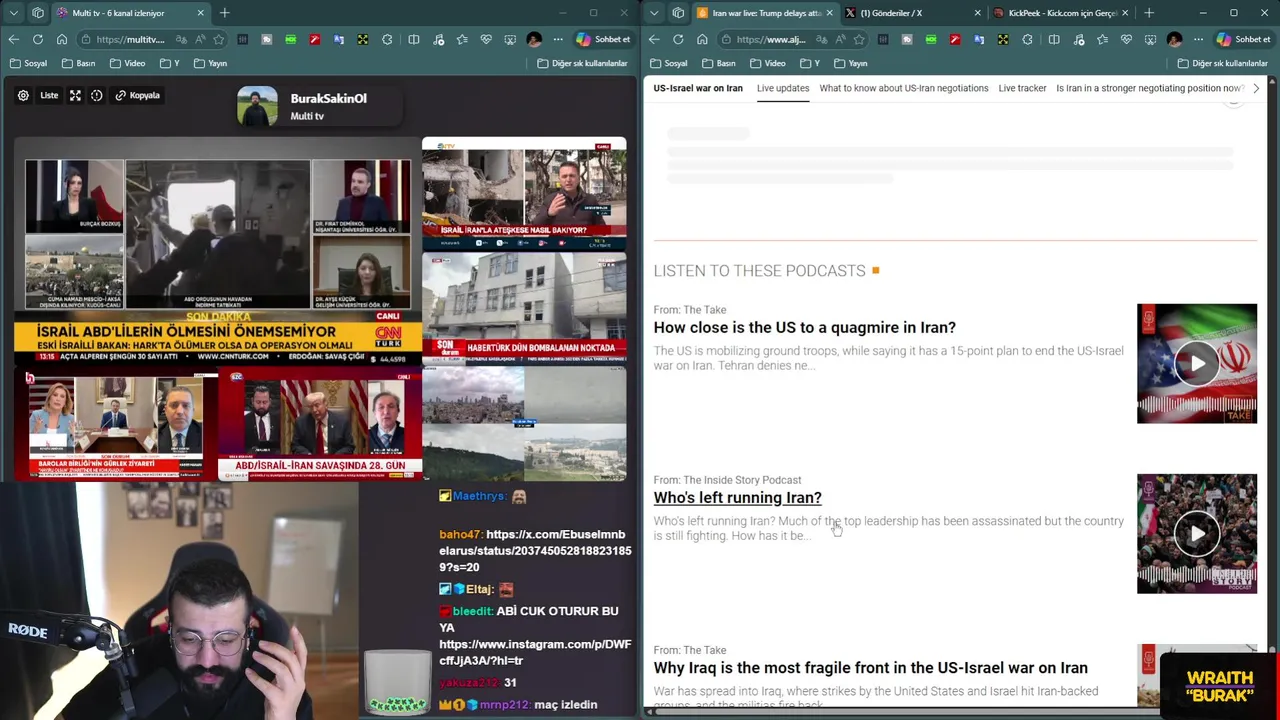Open home page in left browser window
Viewport: 1280px width, 720px height.
(x=62, y=39)
